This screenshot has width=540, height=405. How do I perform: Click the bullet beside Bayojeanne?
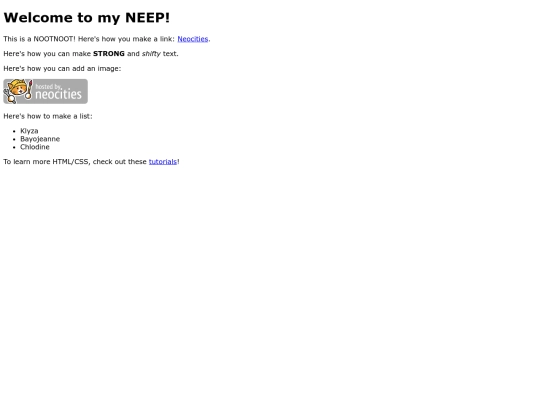(x=14, y=139)
